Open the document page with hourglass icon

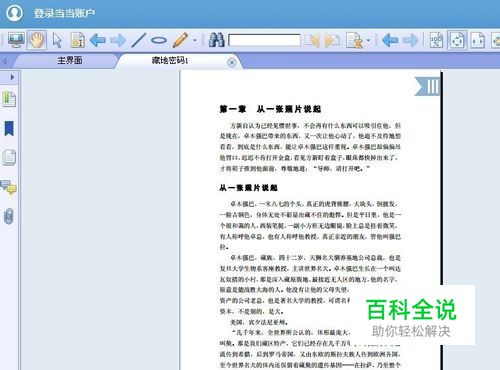(354, 40)
